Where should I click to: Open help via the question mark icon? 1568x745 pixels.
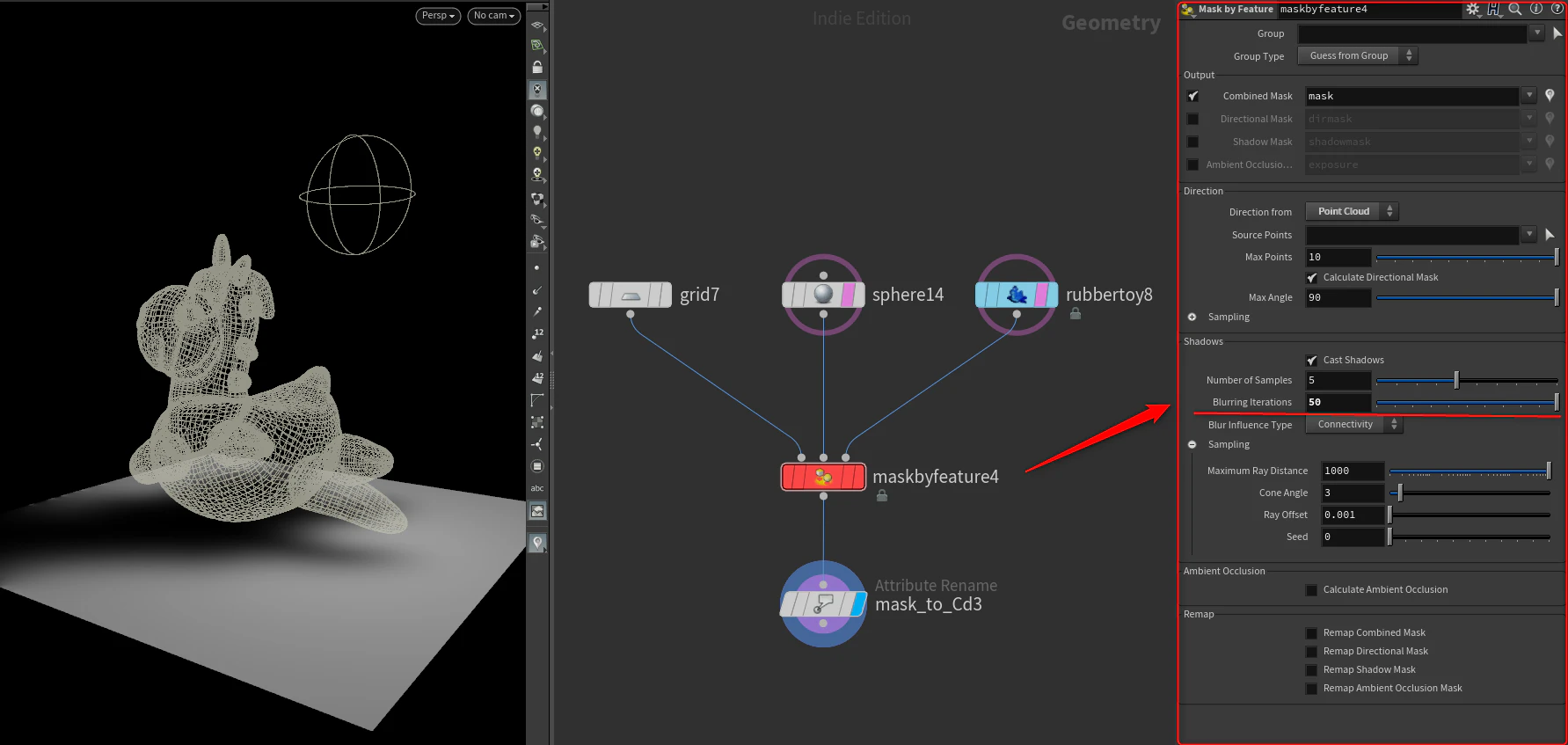(1557, 9)
